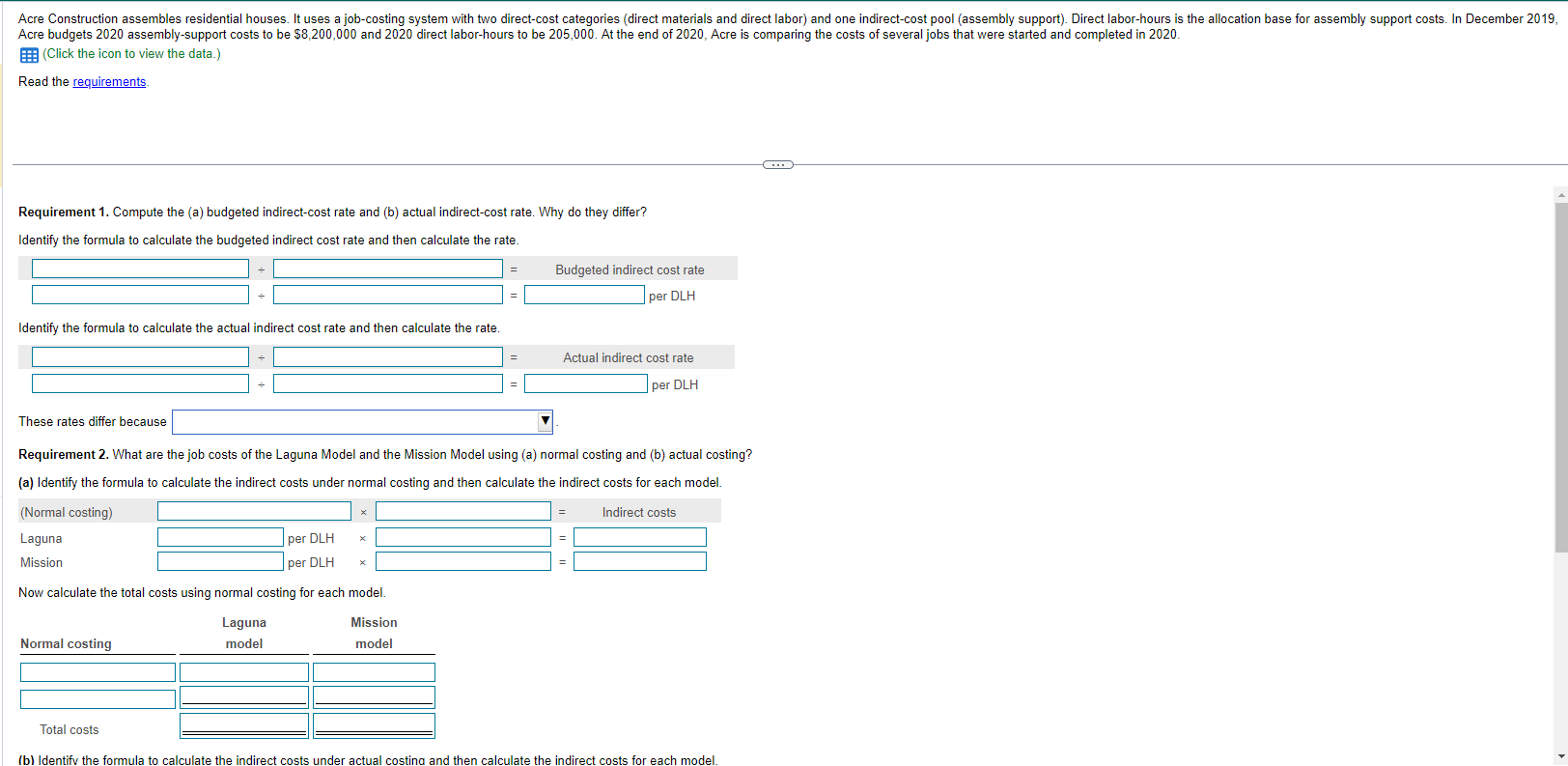This screenshot has height=766, width=1568.
Task: Click budgeted rate formula numerator field
Action: 140,269
